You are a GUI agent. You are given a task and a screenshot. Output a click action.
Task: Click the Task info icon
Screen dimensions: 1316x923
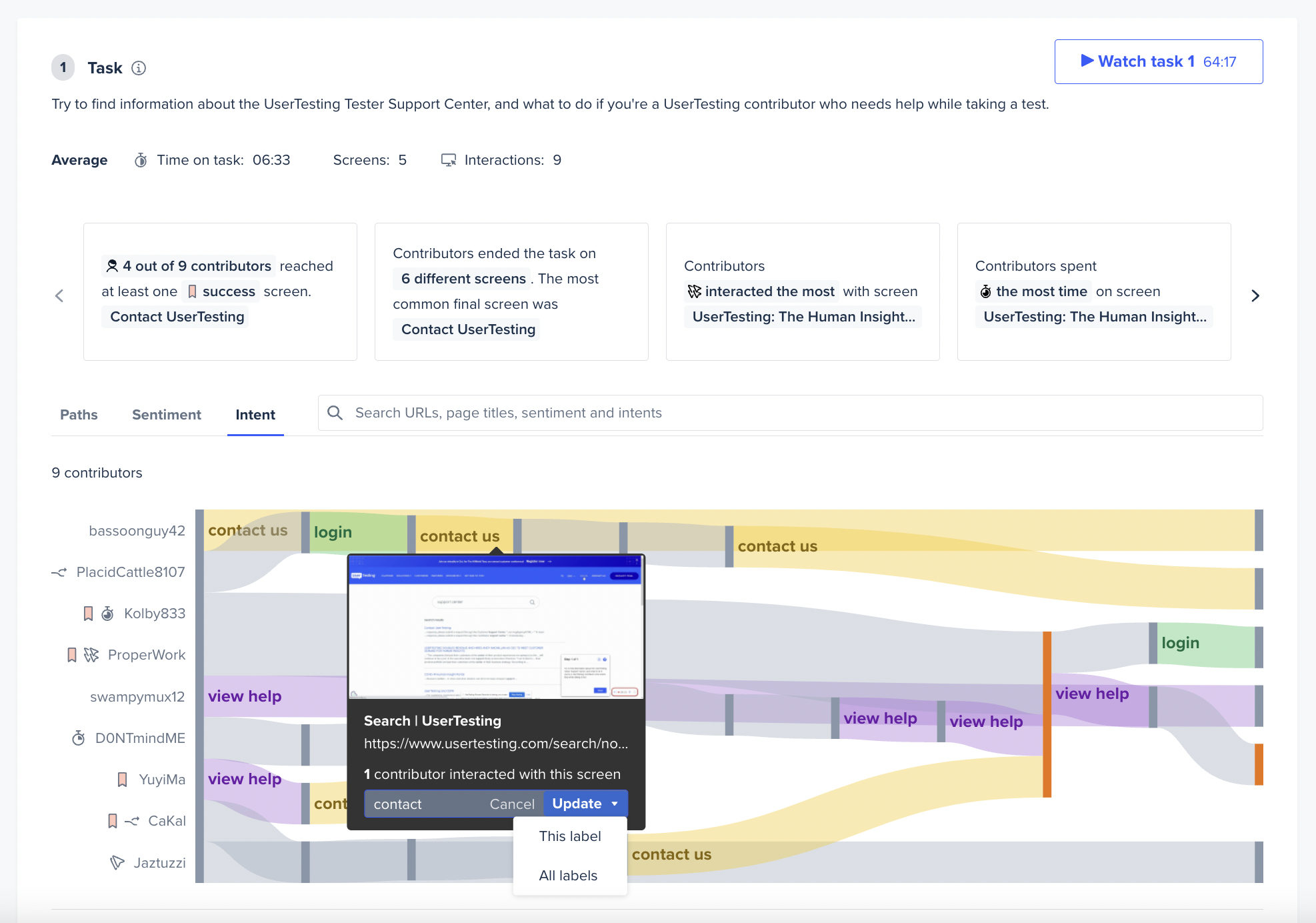coord(139,68)
